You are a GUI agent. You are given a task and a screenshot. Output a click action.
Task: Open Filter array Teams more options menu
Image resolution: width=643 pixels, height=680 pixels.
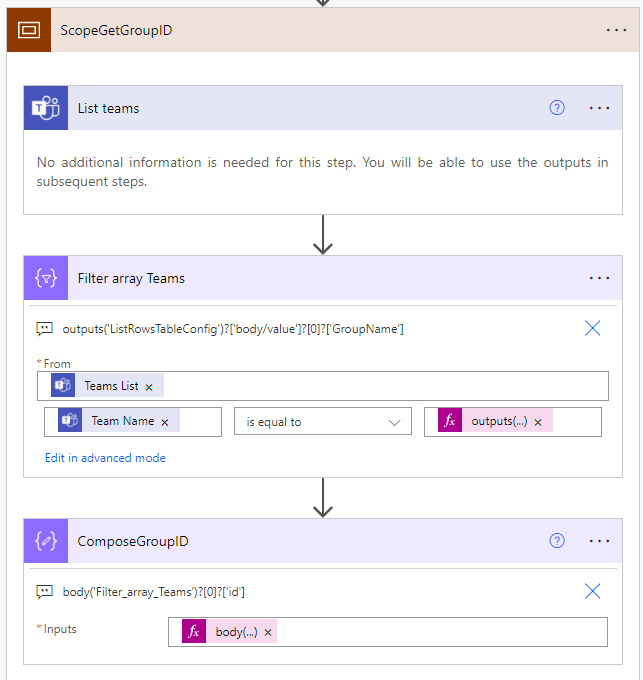click(599, 278)
